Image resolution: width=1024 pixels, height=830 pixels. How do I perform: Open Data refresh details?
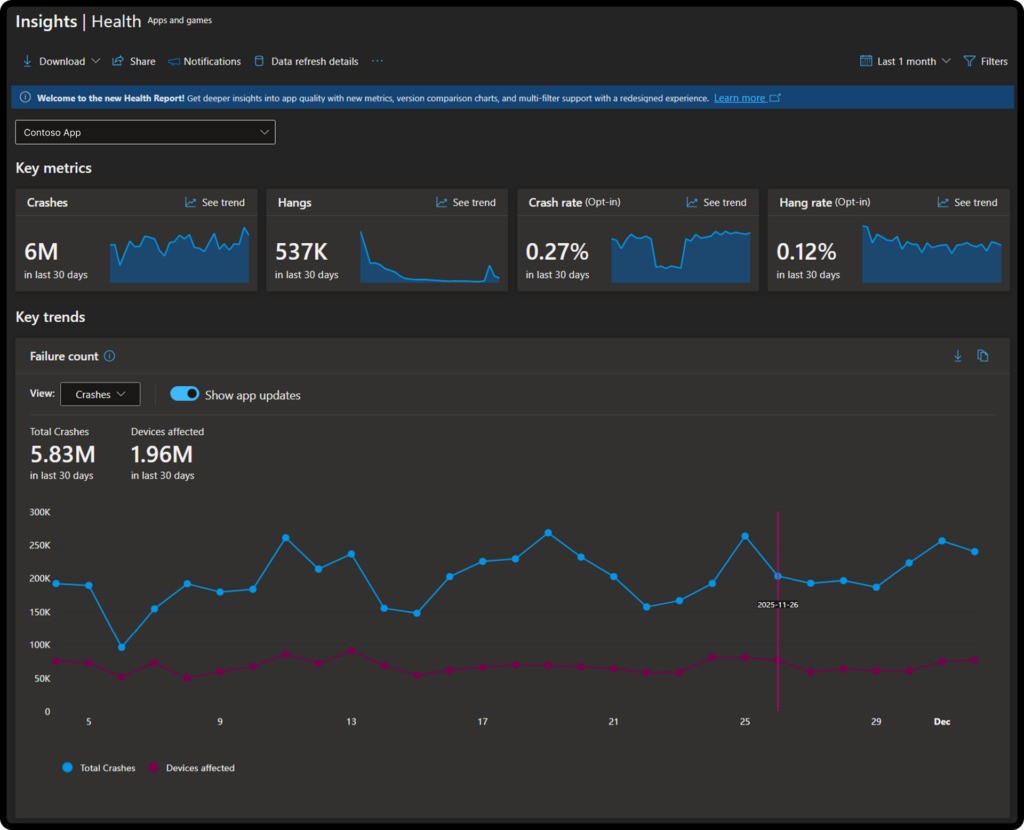305,61
